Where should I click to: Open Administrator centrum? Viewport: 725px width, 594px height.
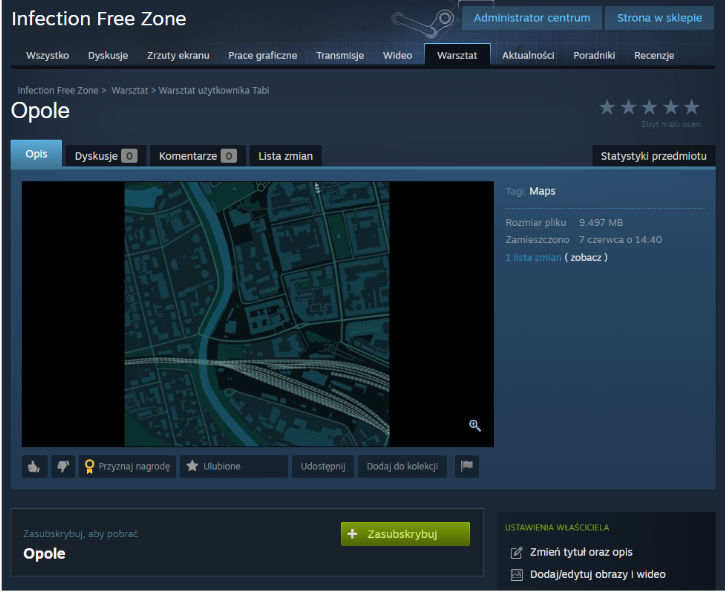[x=532, y=18]
